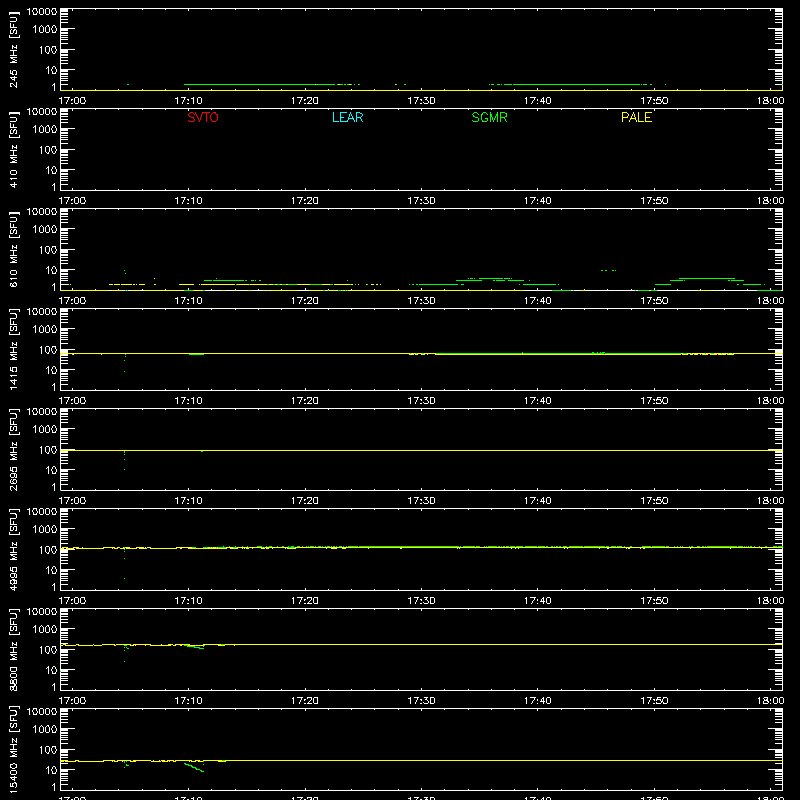Click the 100 tick label of 610 MHz panel
Viewport: 800px width, 800px height.
point(48,250)
